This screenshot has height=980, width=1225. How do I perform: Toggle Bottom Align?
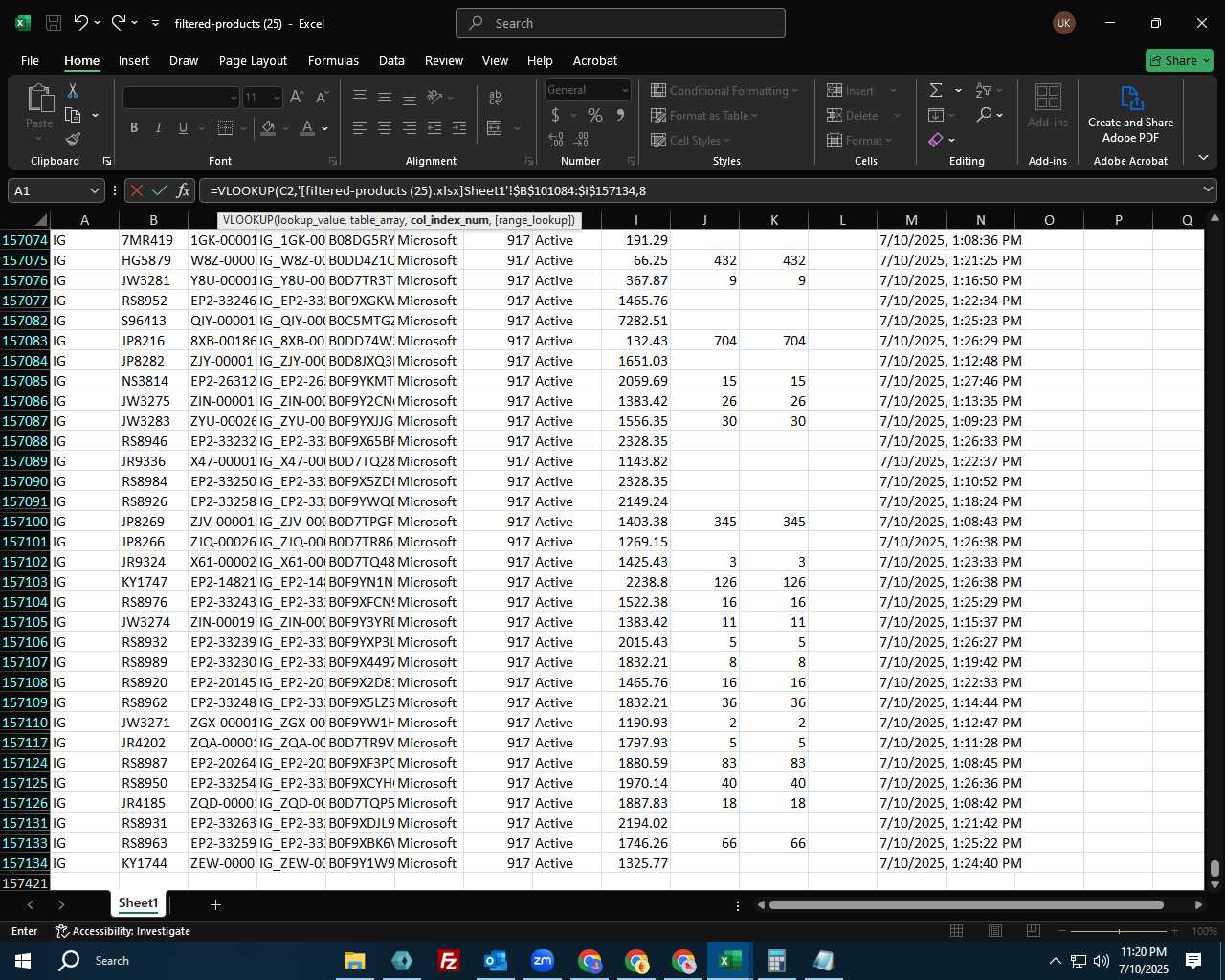410,97
